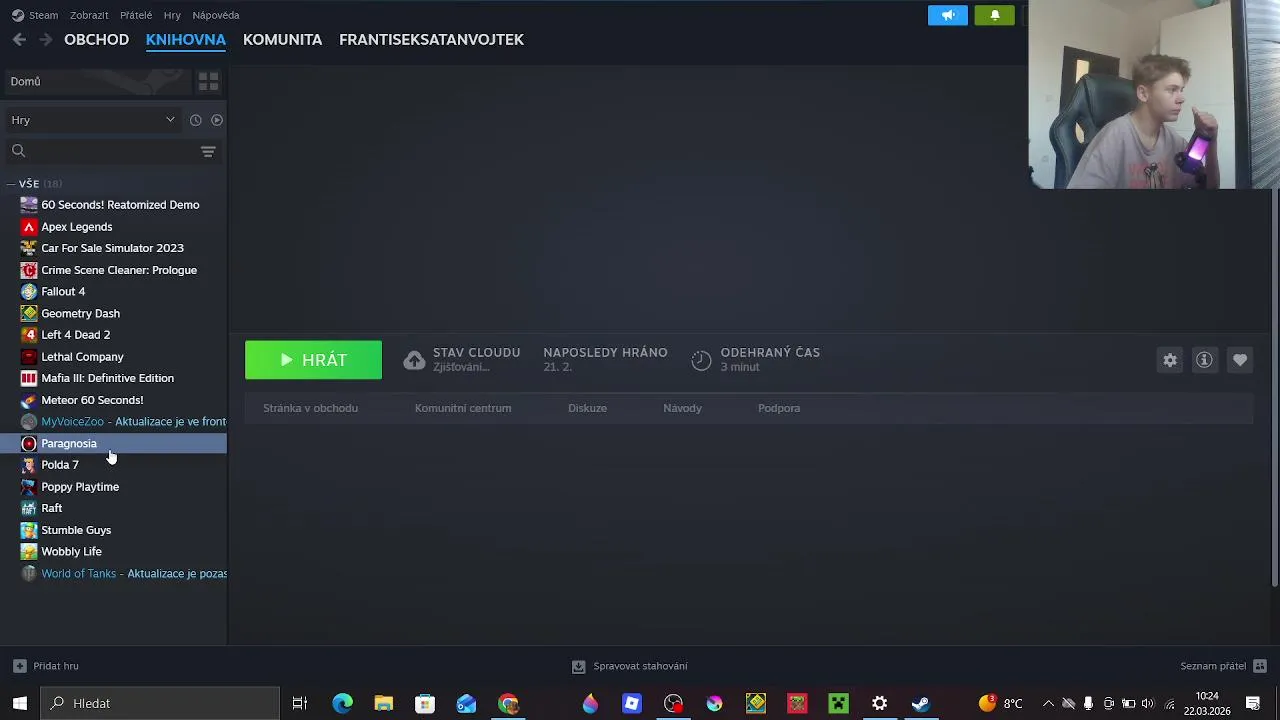Go forward with the right arrow
This screenshot has height=720, width=1280.
coord(45,40)
